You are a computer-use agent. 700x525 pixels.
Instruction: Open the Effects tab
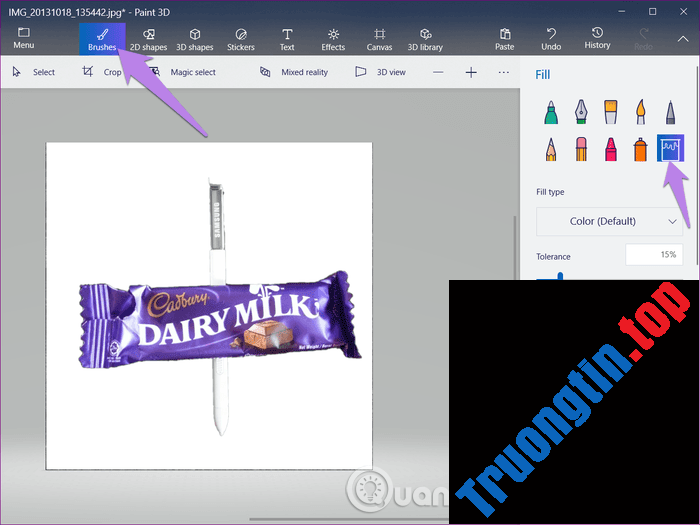[333, 39]
